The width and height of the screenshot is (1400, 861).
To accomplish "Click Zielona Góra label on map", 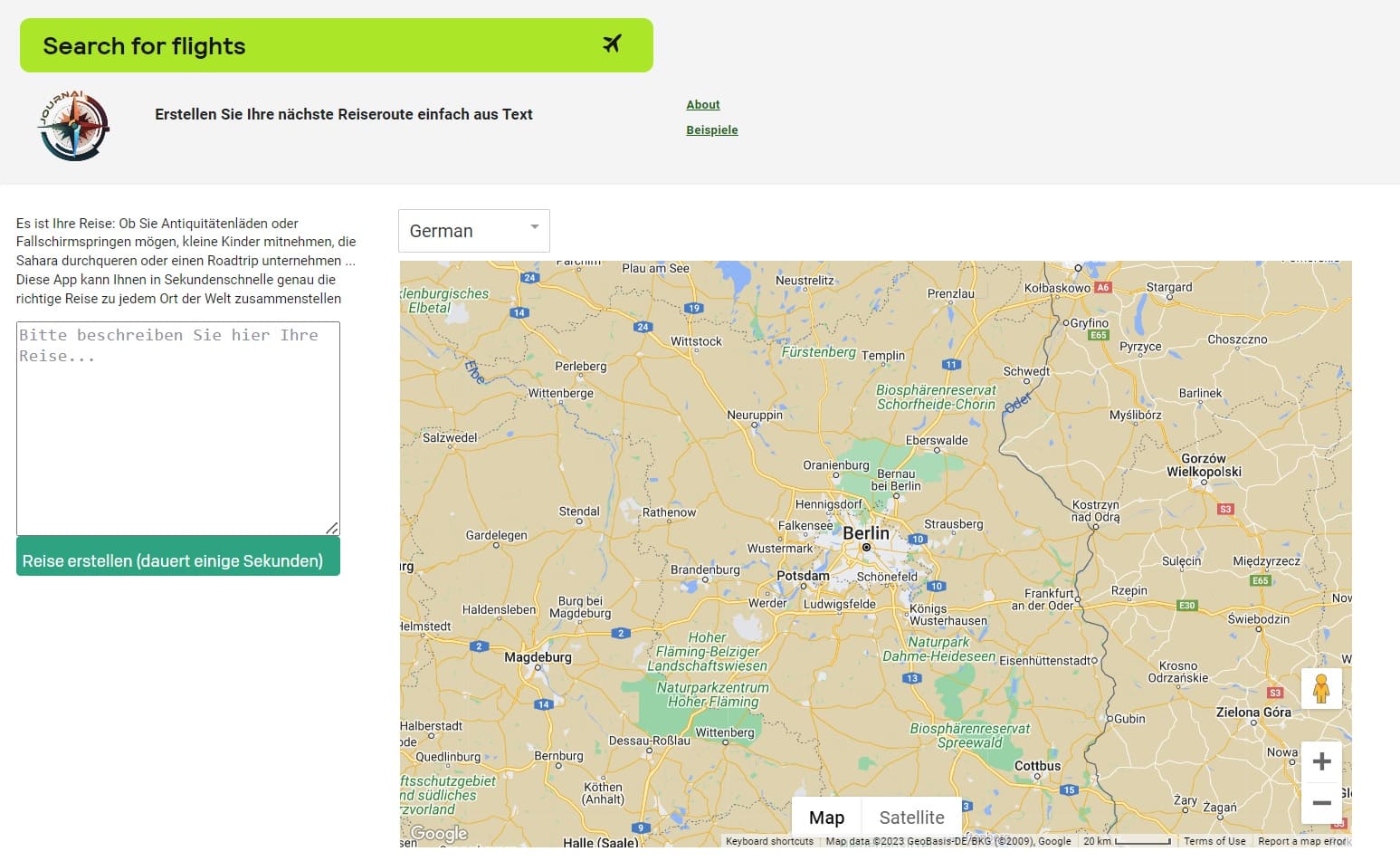I will point(1253,713).
